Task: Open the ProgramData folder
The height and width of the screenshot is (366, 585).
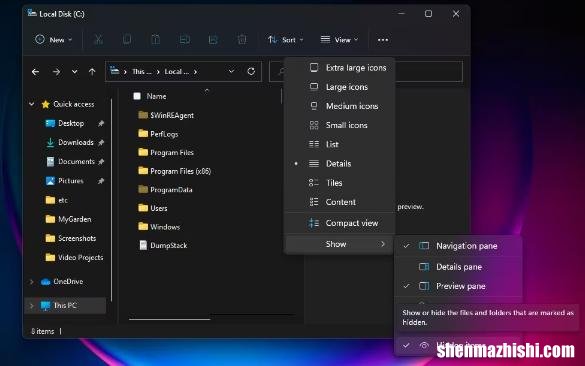Action: (x=171, y=190)
